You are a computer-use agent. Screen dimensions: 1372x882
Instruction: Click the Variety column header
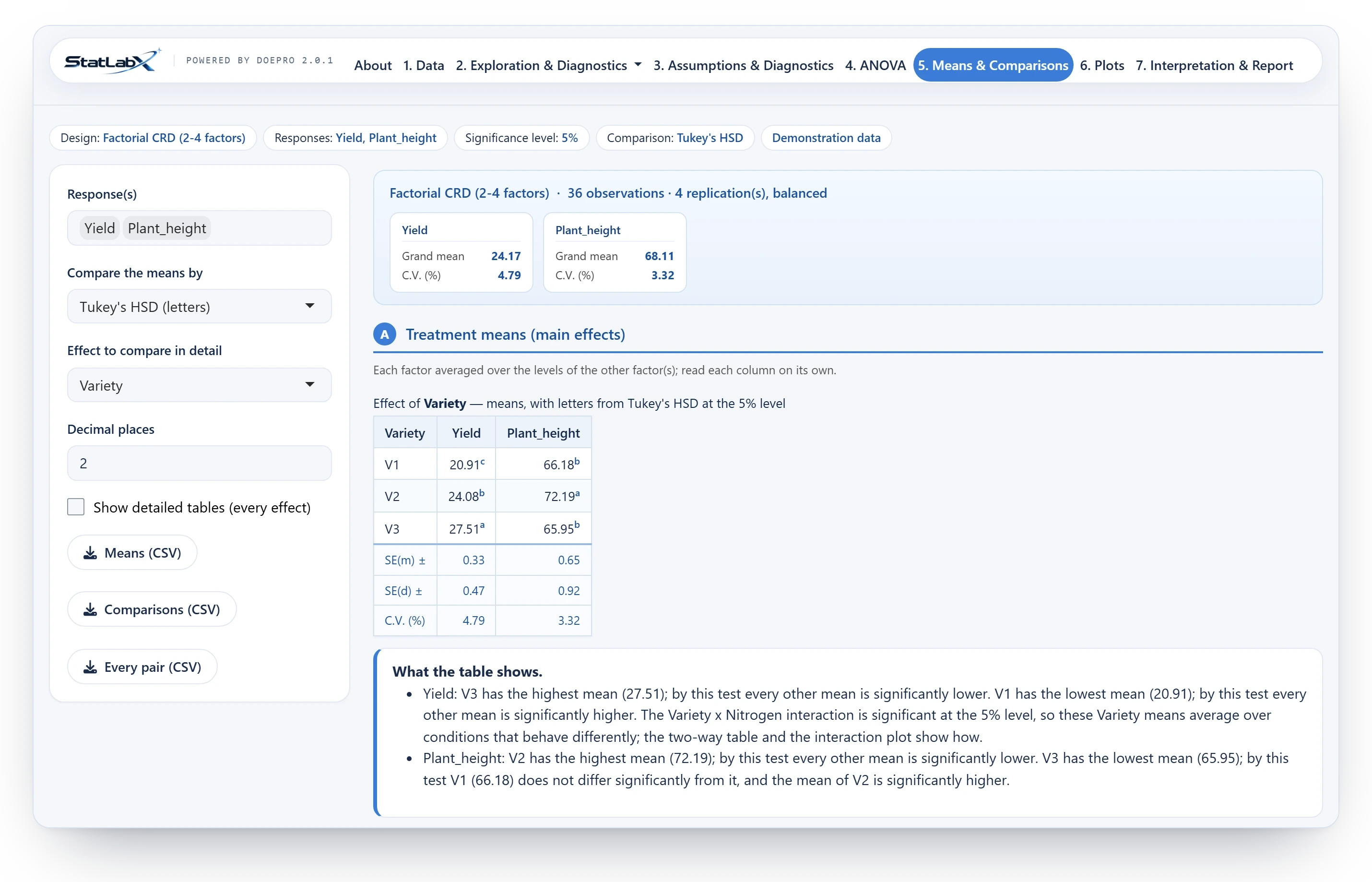click(x=405, y=433)
